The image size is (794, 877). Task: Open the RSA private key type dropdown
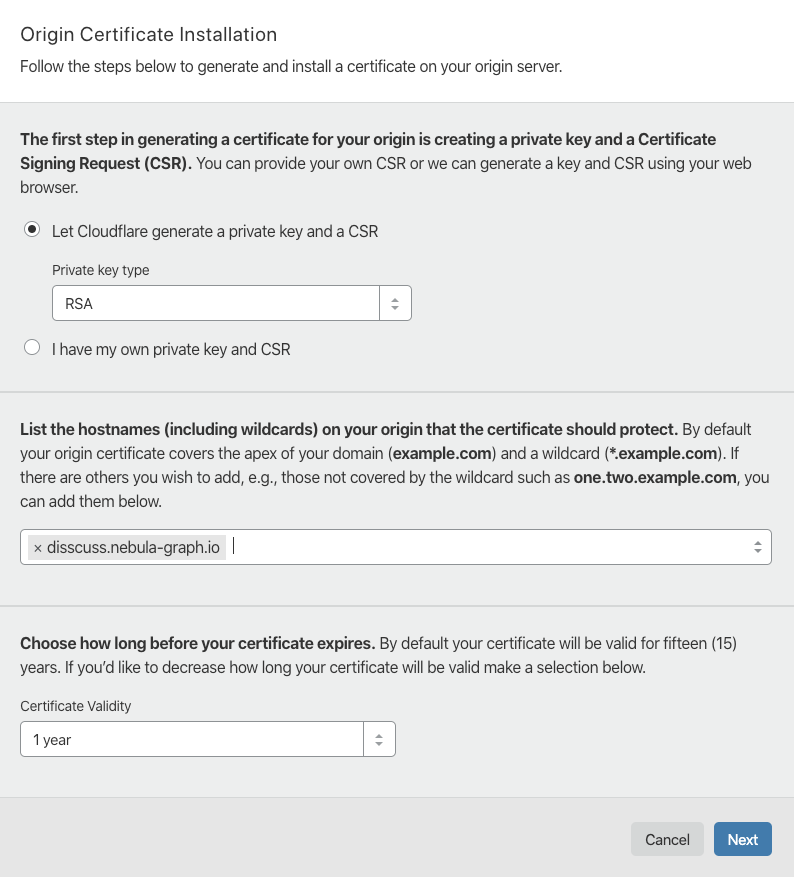click(x=215, y=304)
